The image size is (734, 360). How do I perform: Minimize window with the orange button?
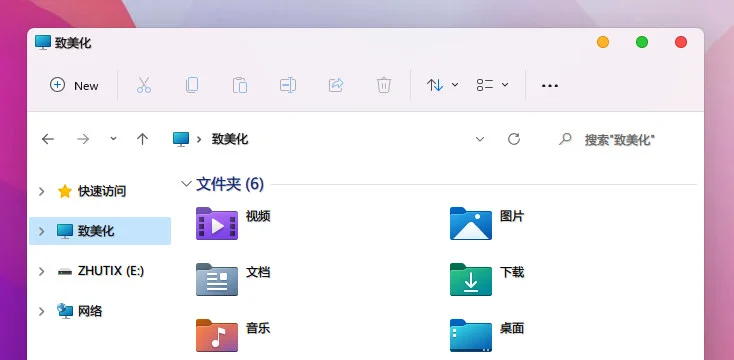click(603, 42)
